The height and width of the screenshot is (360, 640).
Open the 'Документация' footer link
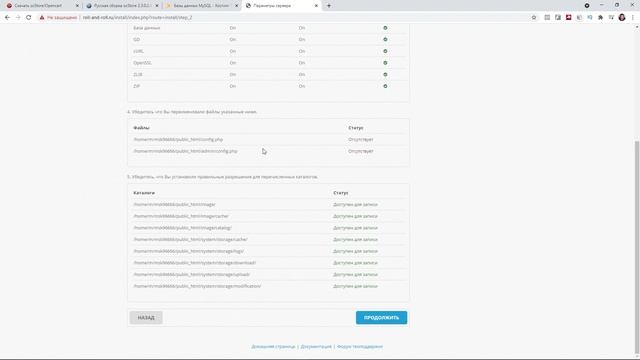316,347
